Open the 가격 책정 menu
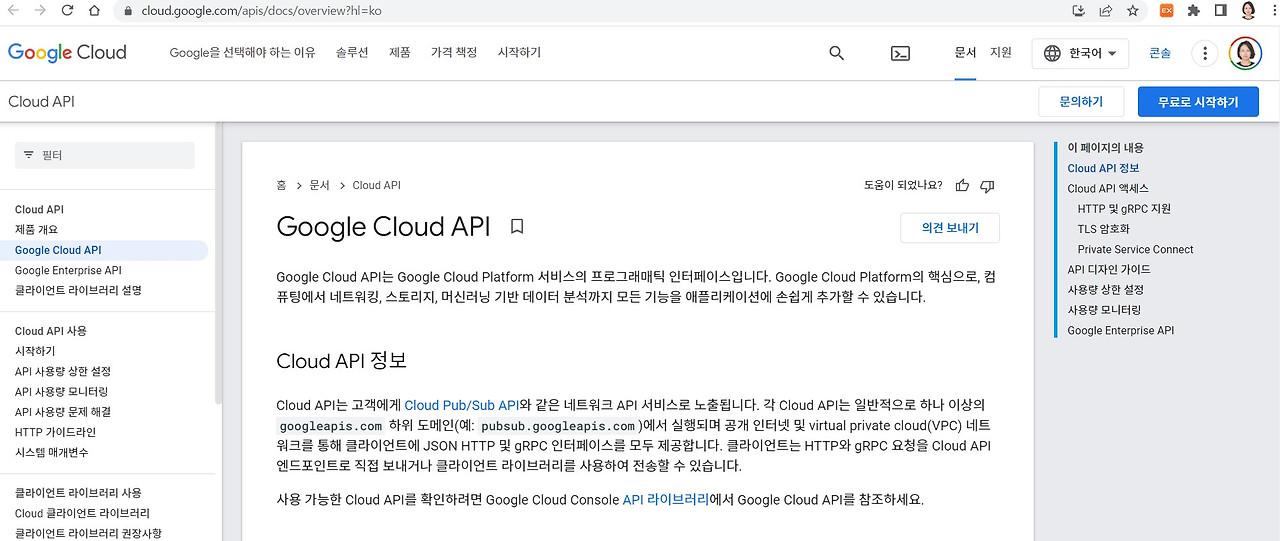This screenshot has height=541, width=1280. coord(454,53)
